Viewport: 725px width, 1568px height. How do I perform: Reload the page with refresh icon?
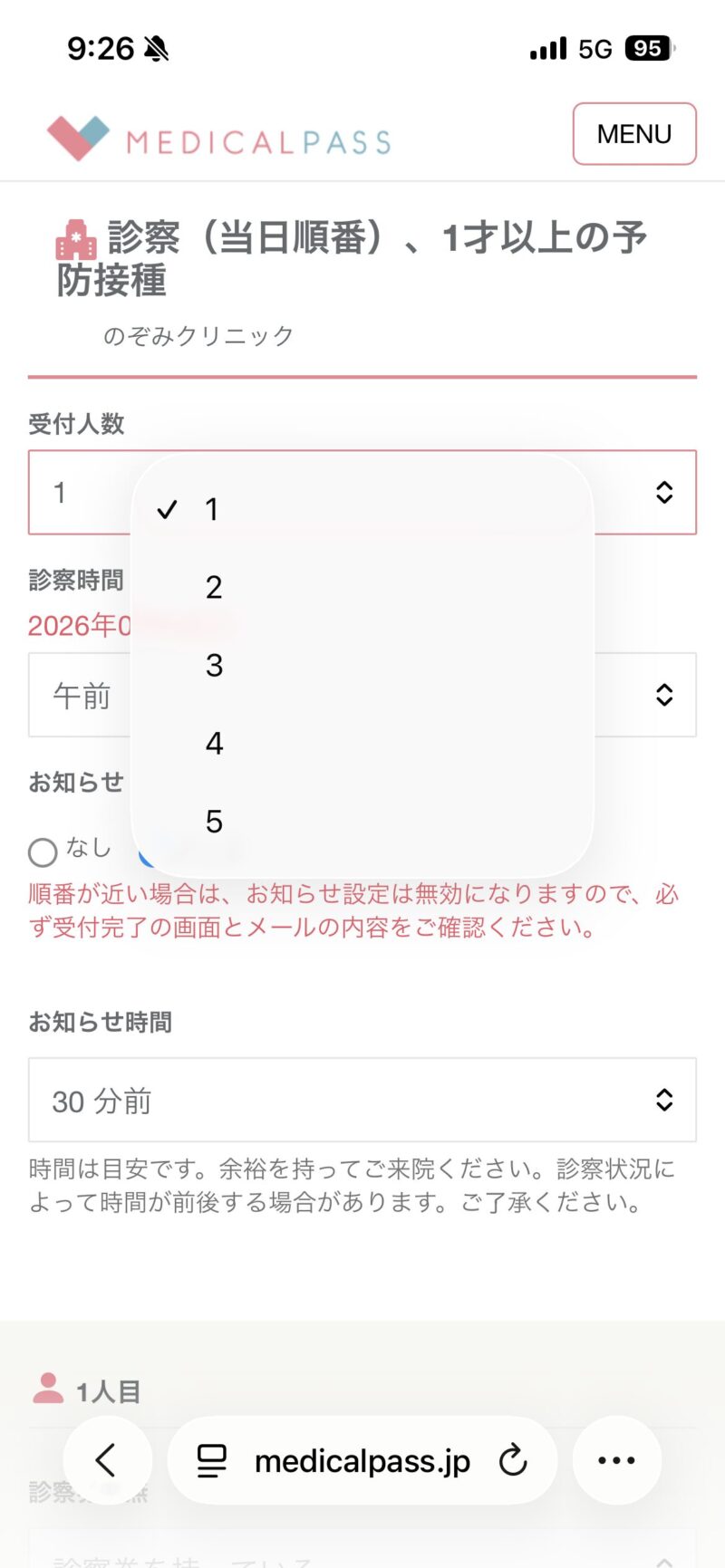(x=513, y=1460)
